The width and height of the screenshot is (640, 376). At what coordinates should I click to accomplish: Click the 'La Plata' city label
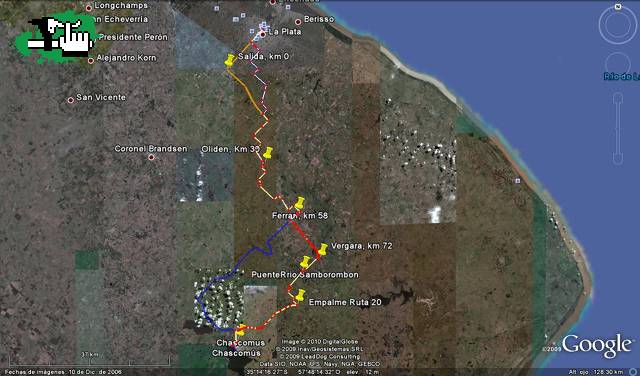(x=285, y=31)
